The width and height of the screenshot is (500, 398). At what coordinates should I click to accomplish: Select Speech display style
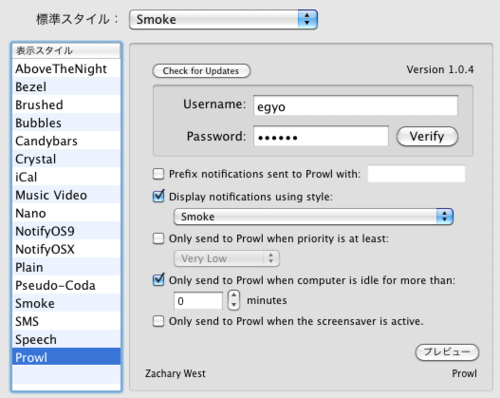tap(66, 339)
